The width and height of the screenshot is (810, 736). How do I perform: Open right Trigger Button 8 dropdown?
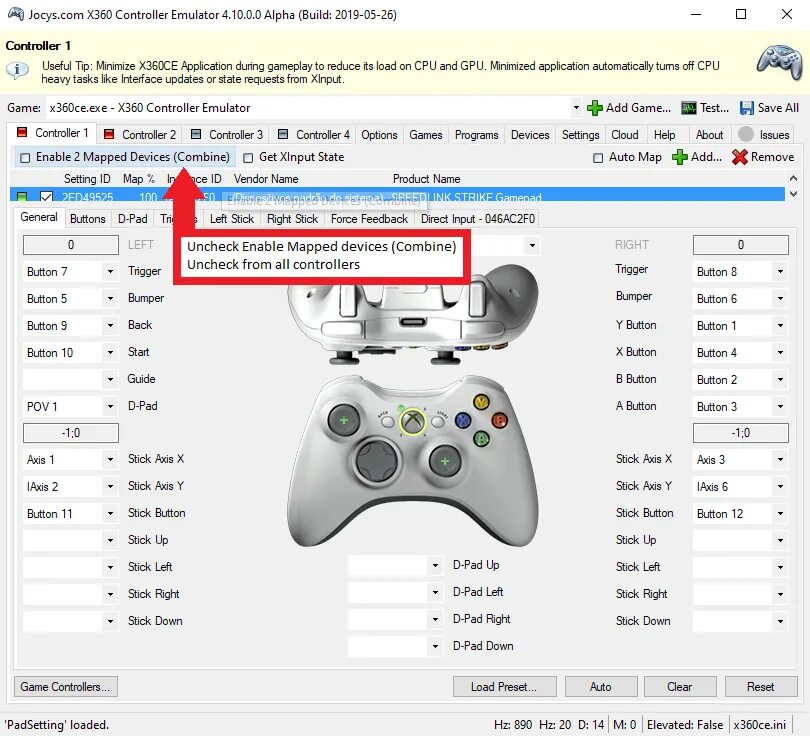780,272
